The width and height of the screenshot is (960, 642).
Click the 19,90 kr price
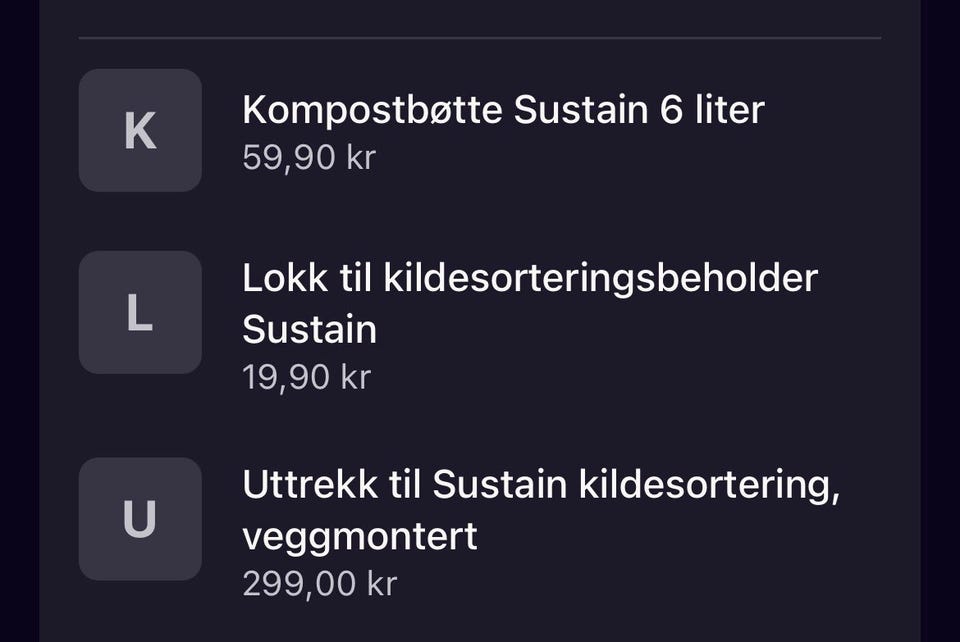click(306, 377)
